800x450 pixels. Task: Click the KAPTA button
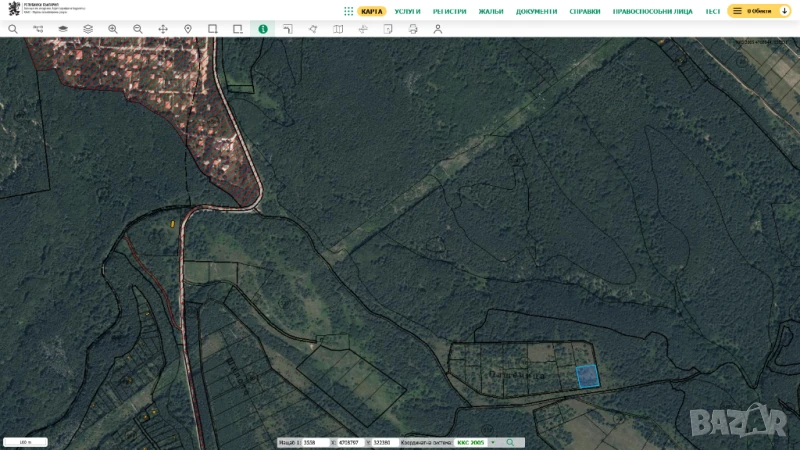372,11
